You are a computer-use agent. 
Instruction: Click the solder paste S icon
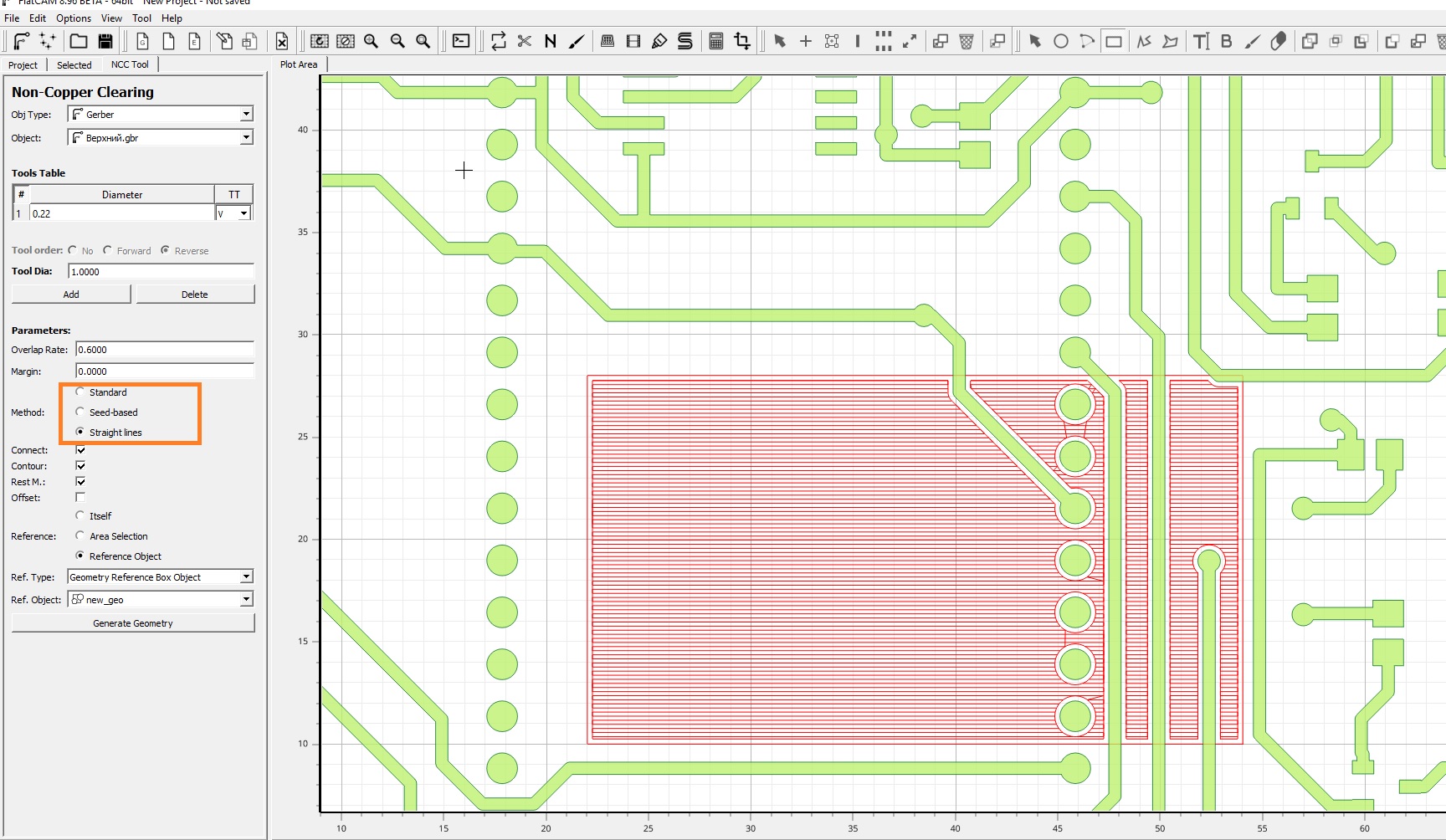[685, 41]
